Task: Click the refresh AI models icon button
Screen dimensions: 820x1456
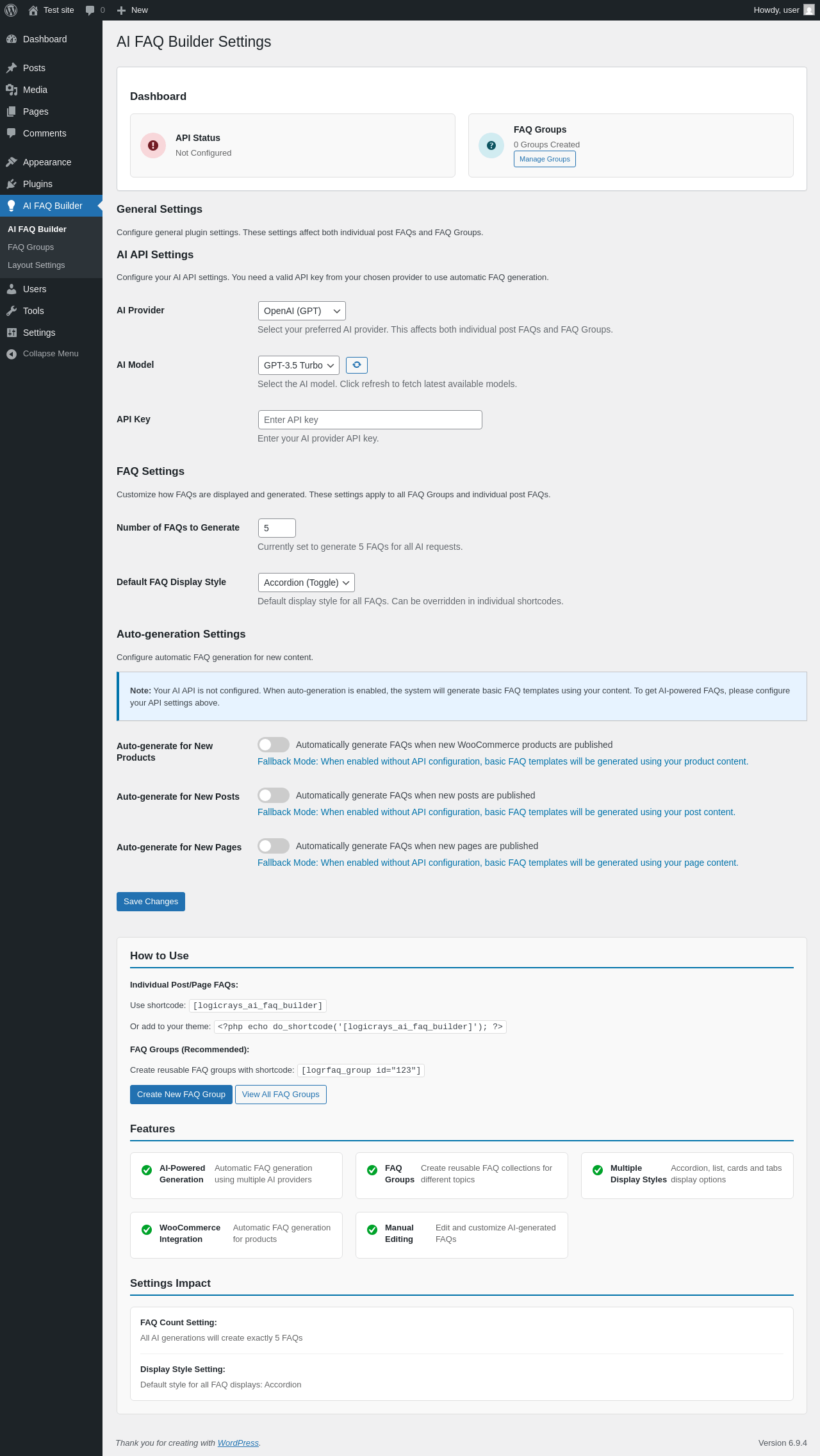Action: point(357,365)
